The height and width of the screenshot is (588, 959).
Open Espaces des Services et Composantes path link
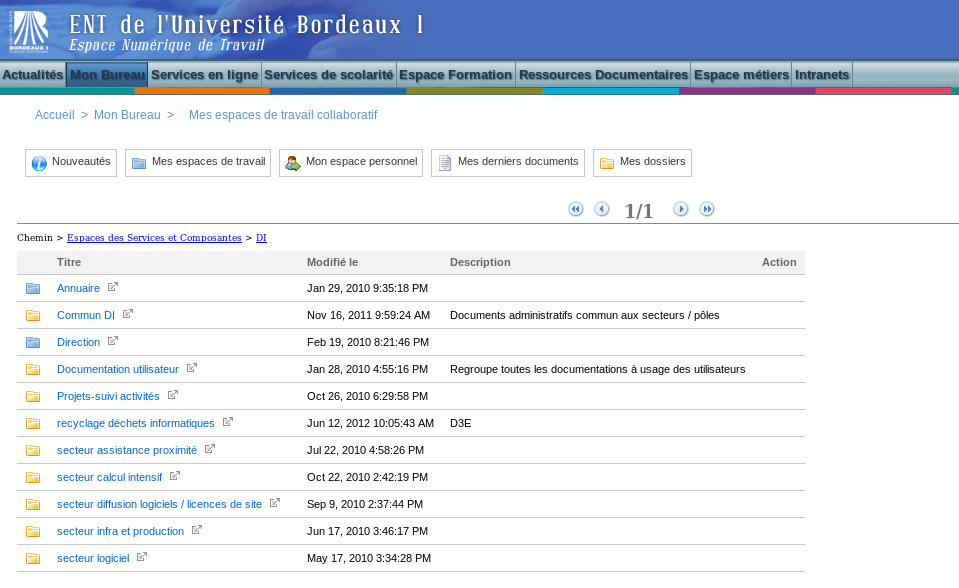(x=154, y=238)
